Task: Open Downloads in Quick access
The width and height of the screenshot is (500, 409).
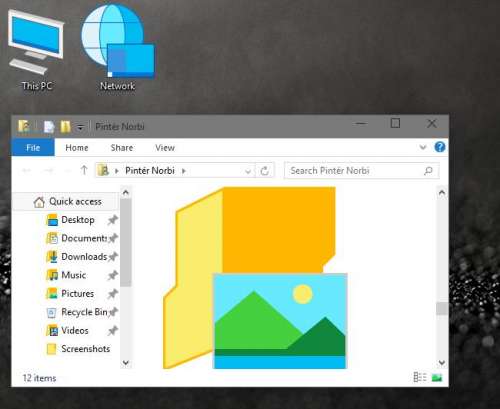Action: [77, 257]
